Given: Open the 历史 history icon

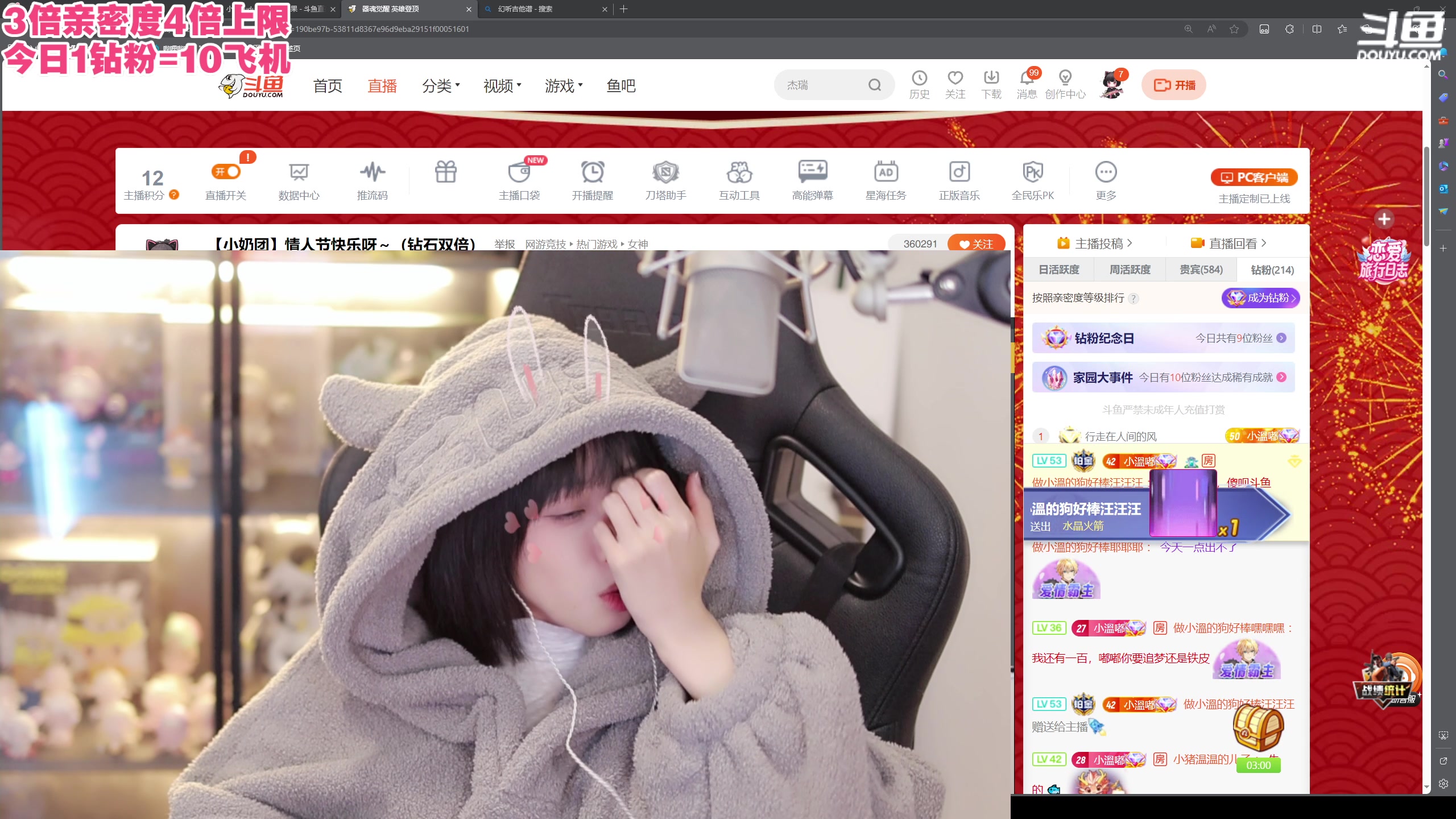Looking at the screenshot, I should pos(919,84).
